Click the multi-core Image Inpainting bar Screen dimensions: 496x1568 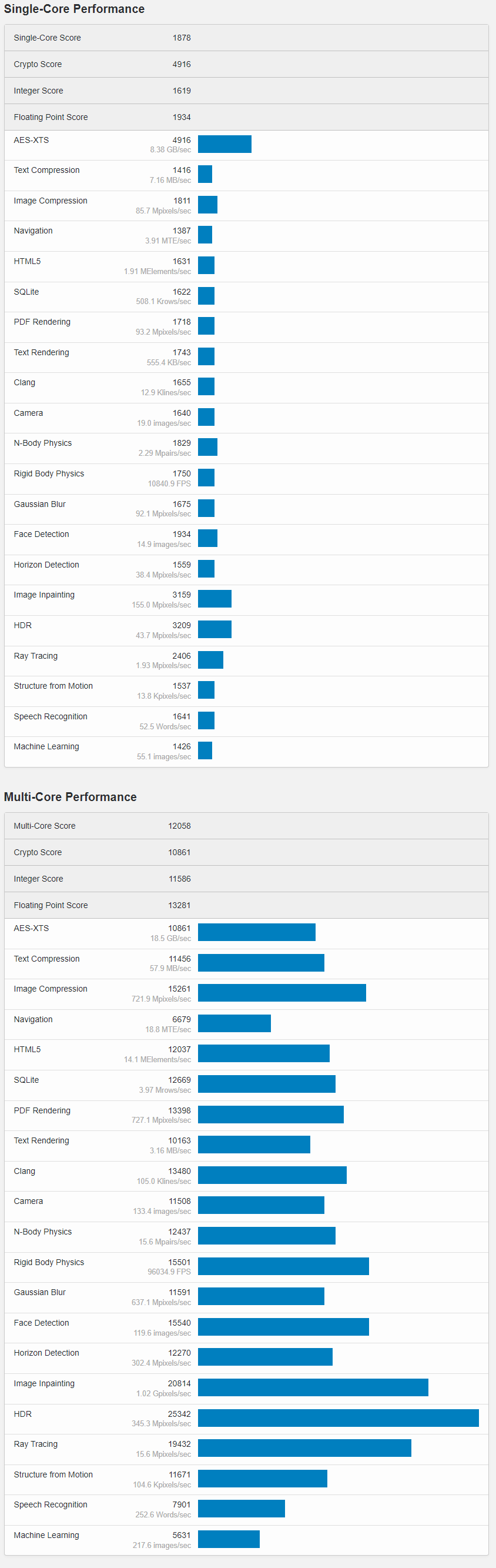click(x=313, y=1387)
